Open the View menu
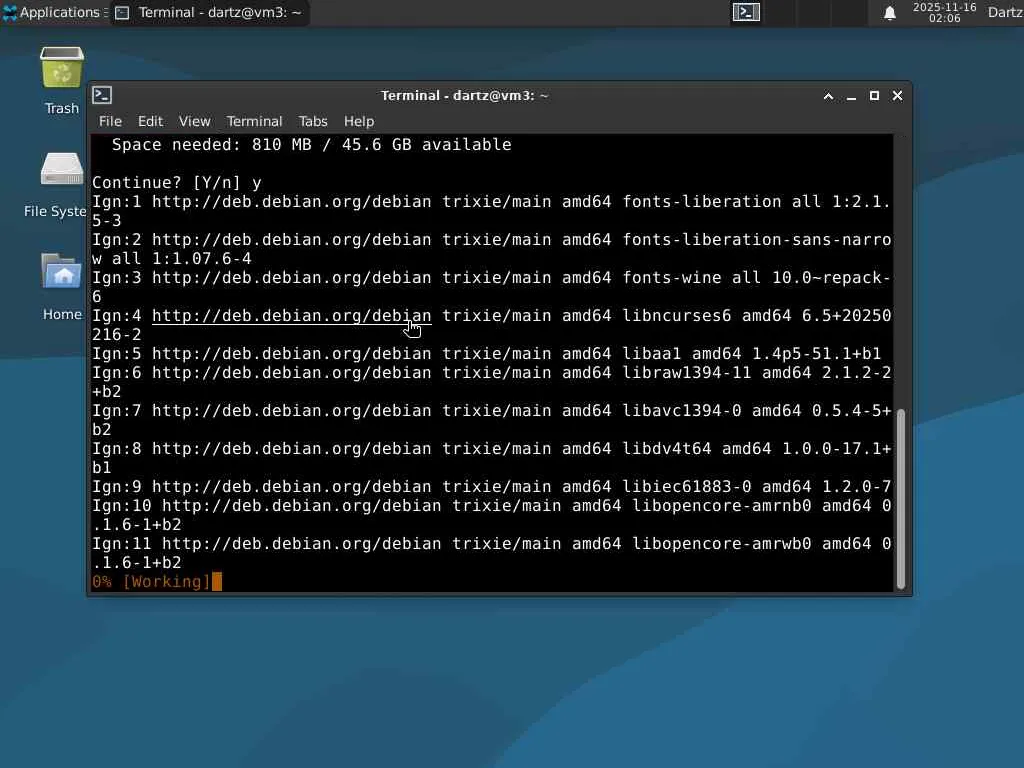Viewport: 1024px width, 768px height. (x=195, y=121)
